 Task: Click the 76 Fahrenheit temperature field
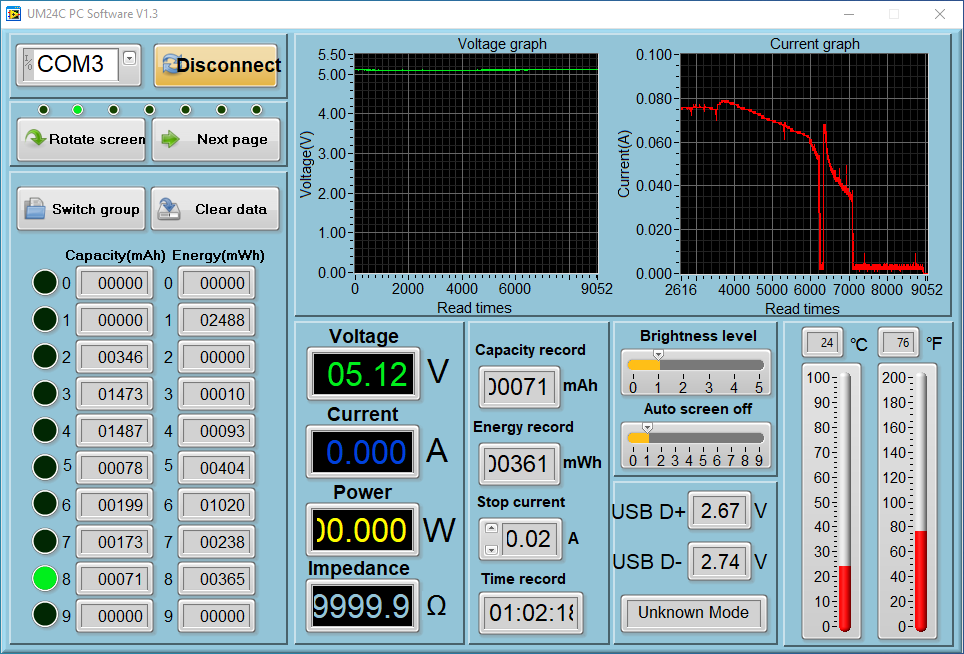[x=899, y=342]
